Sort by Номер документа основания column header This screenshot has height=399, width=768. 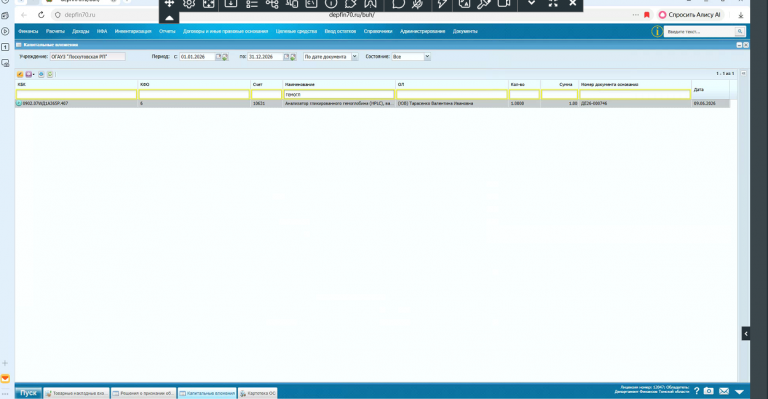[635, 84]
